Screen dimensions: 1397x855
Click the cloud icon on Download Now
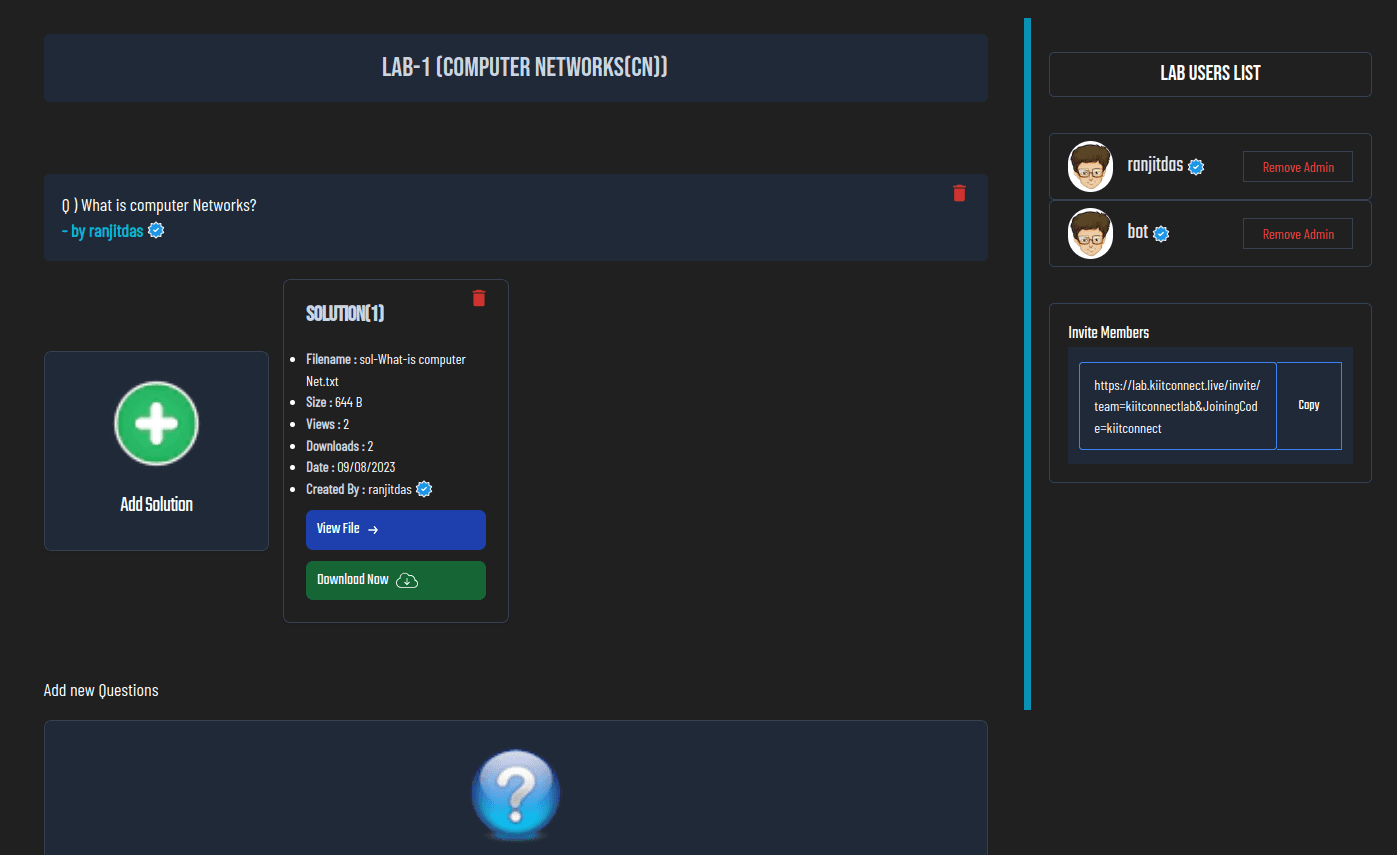pos(407,580)
